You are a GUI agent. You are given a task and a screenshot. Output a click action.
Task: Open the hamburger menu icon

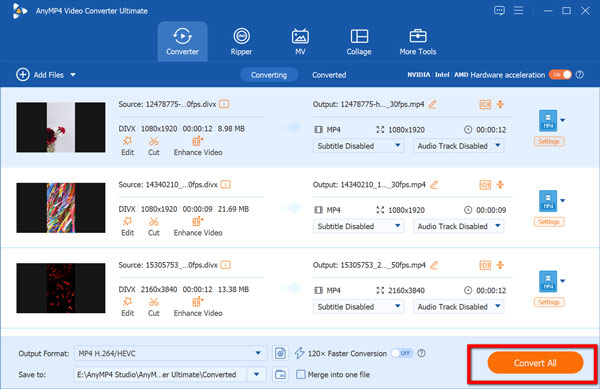(518, 10)
